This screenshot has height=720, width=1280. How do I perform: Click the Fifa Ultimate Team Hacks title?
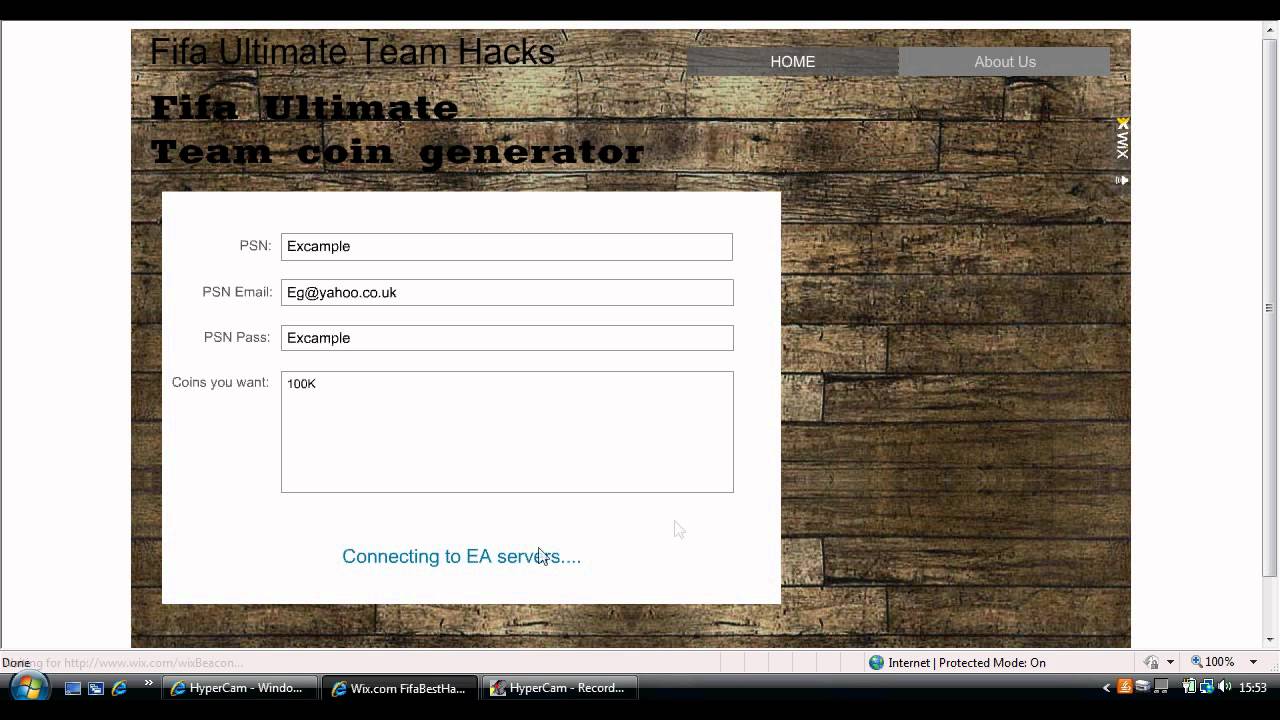click(x=352, y=52)
